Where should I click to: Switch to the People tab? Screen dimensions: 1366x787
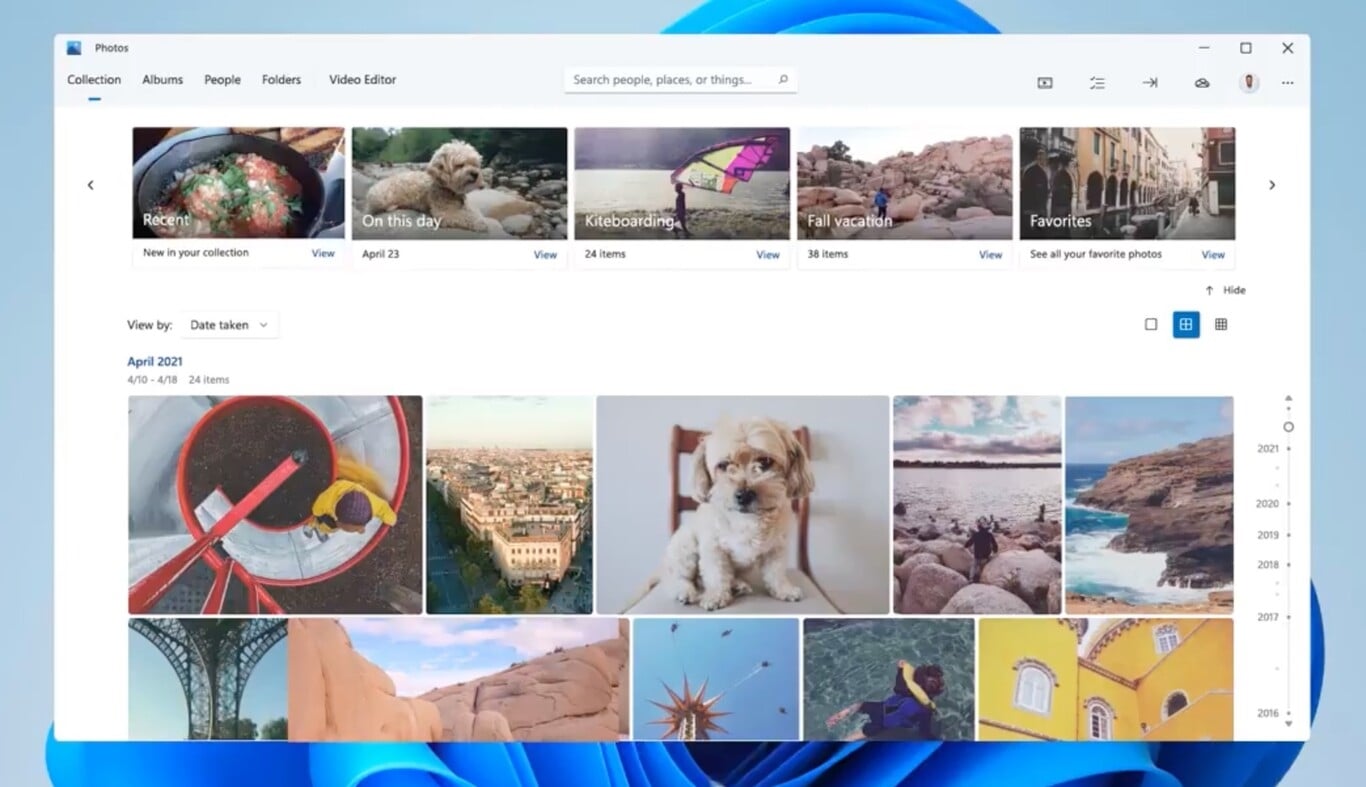[x=222, y=80]
